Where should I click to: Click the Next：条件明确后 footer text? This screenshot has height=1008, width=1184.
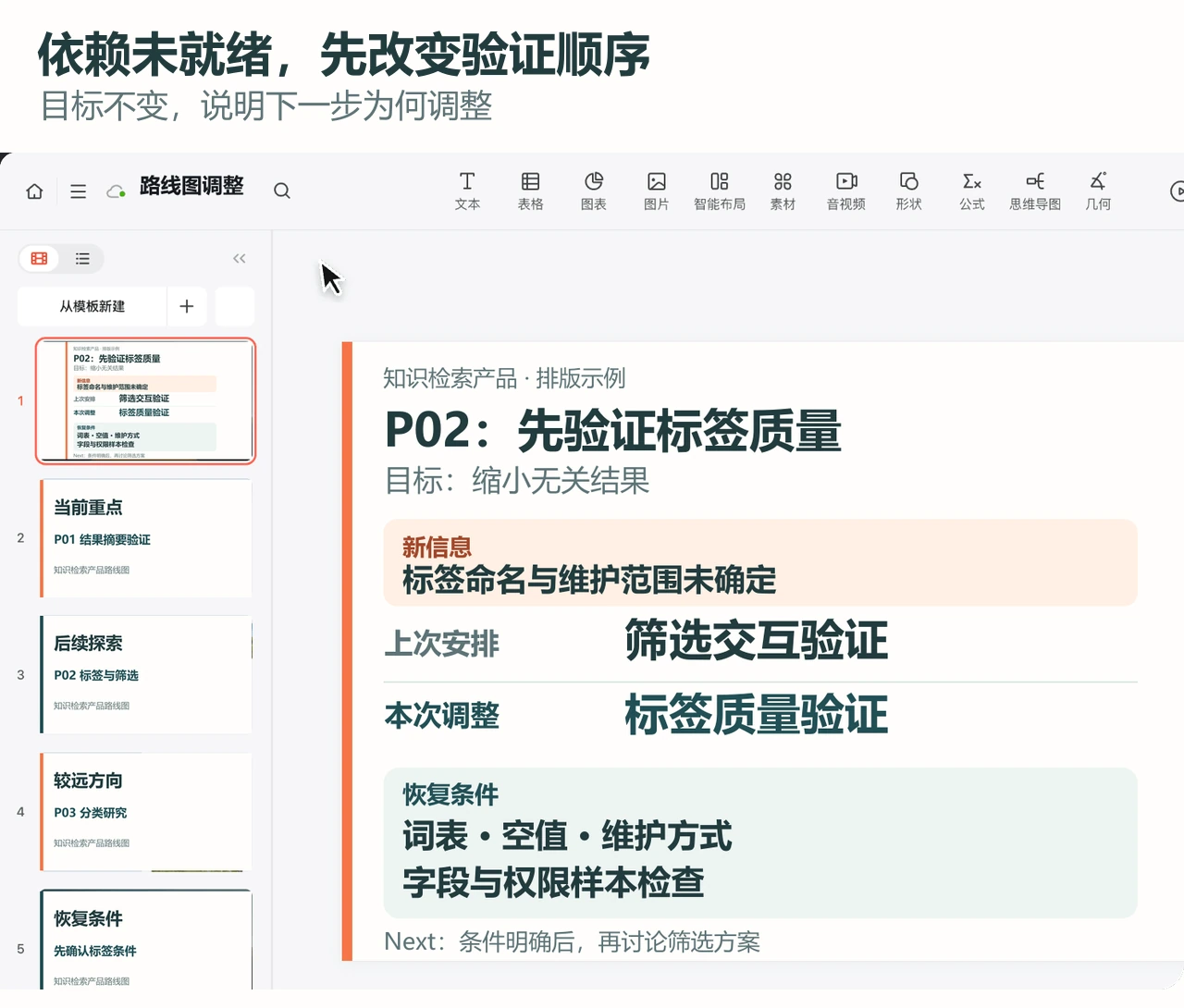tap(572, 941)
